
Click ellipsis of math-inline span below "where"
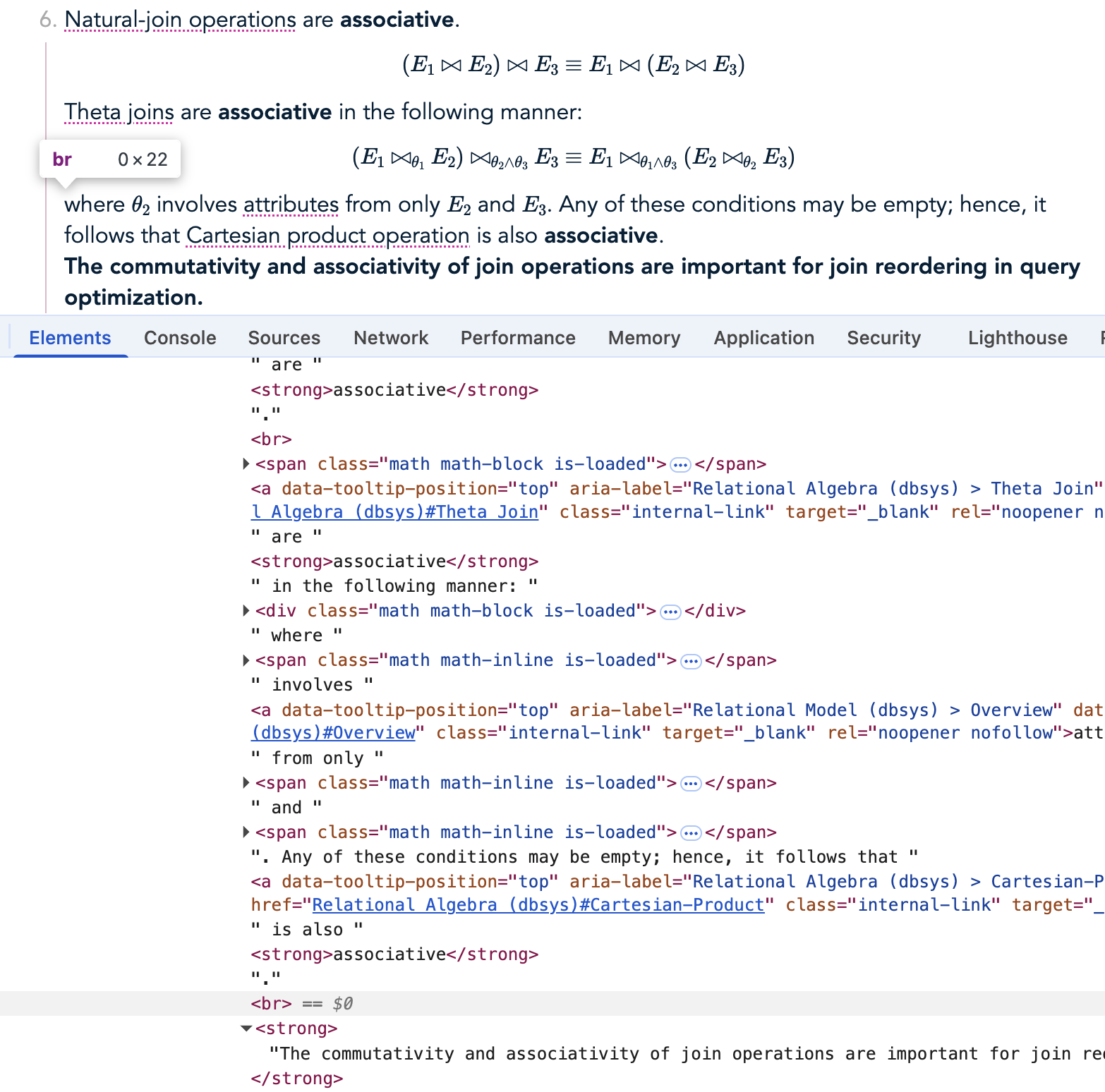691,661
